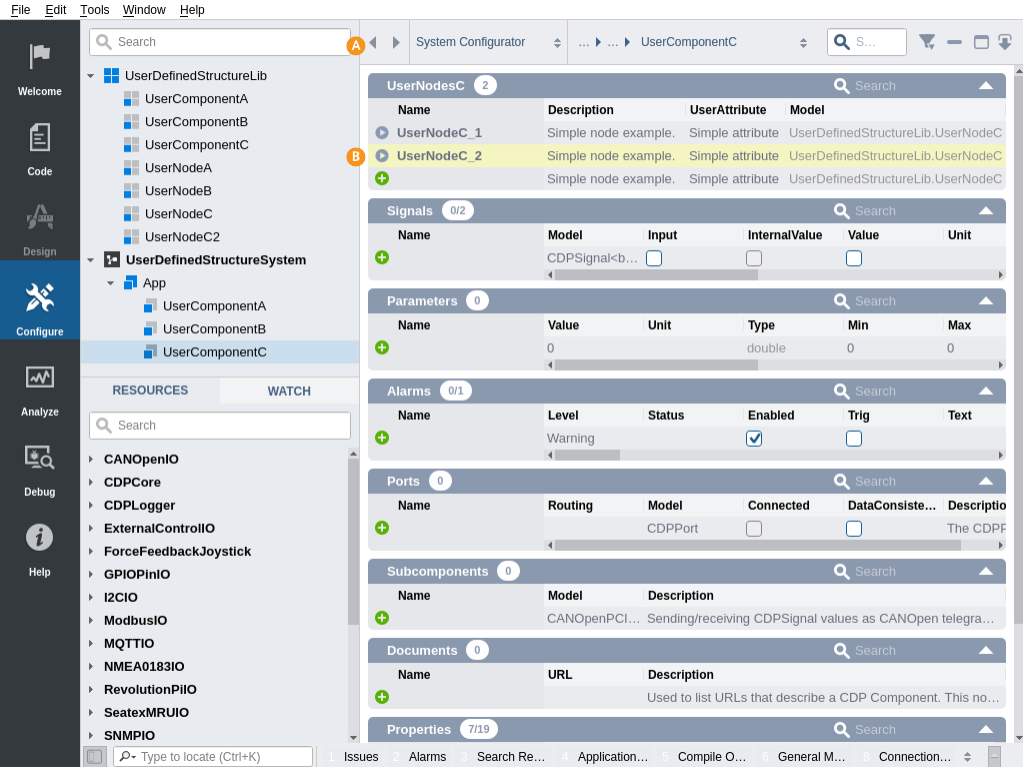Select the Configure mode icon
Screen dimensions: 1023x767
40,299
